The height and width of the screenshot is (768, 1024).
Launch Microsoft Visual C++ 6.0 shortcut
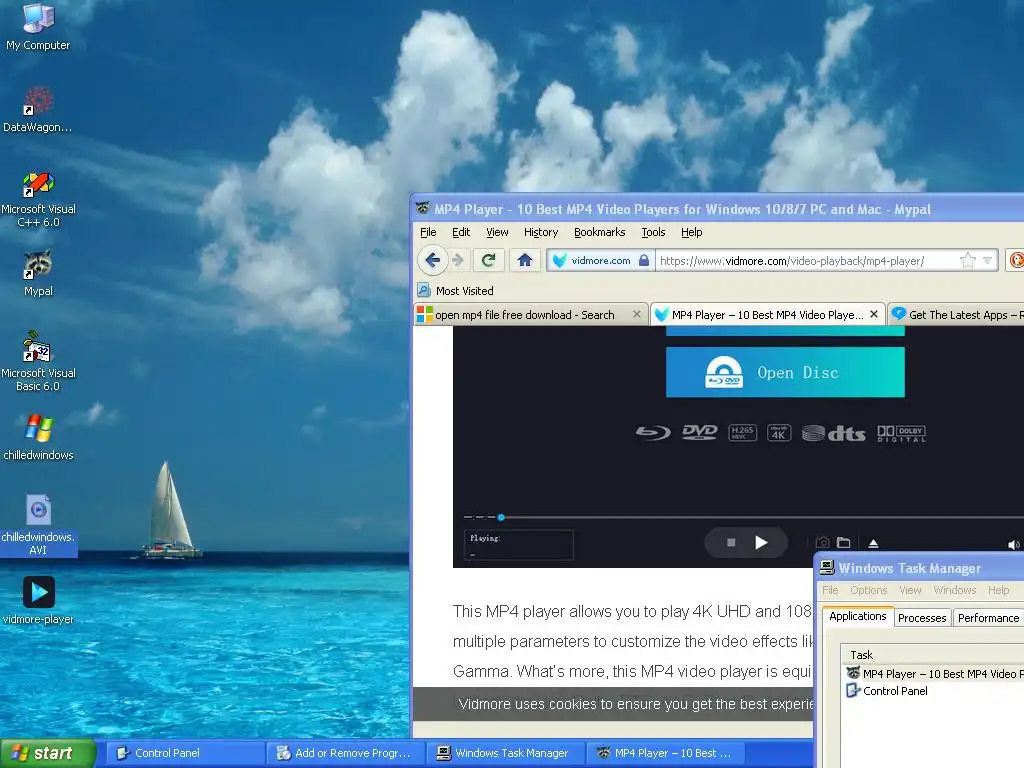tap(38, 199)
